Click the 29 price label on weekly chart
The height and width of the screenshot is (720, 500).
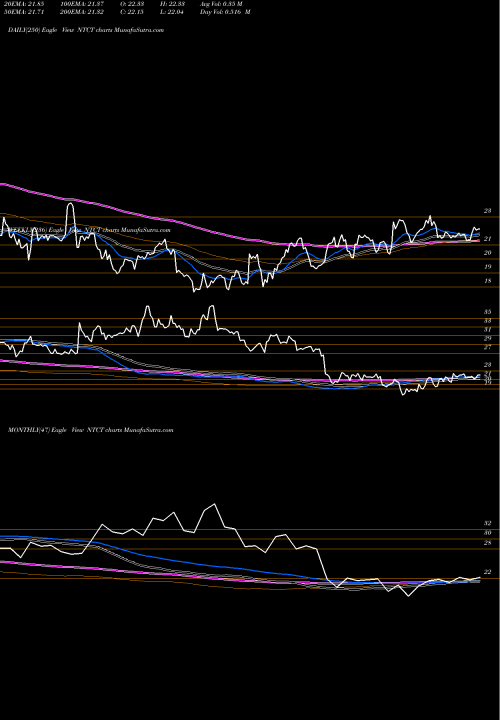coord(488,339)
